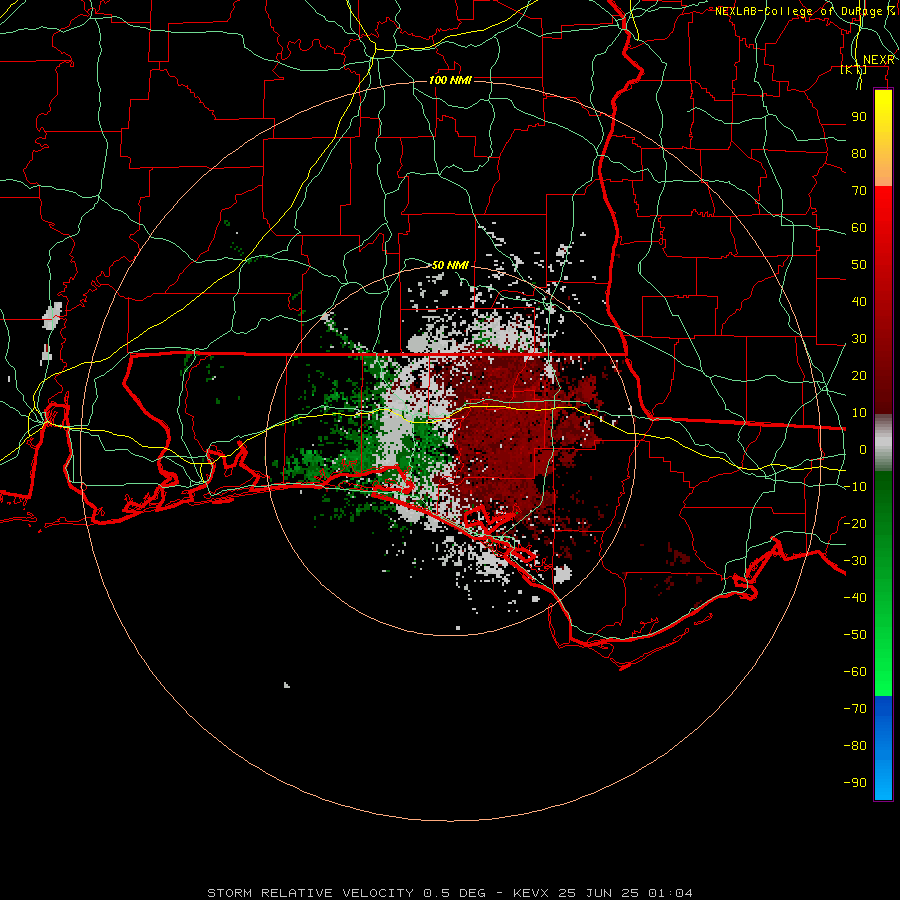This screenshot has width=900, height=900.
Task: Click the "80" value on velocity scale
Action: [x=859, y=153]
